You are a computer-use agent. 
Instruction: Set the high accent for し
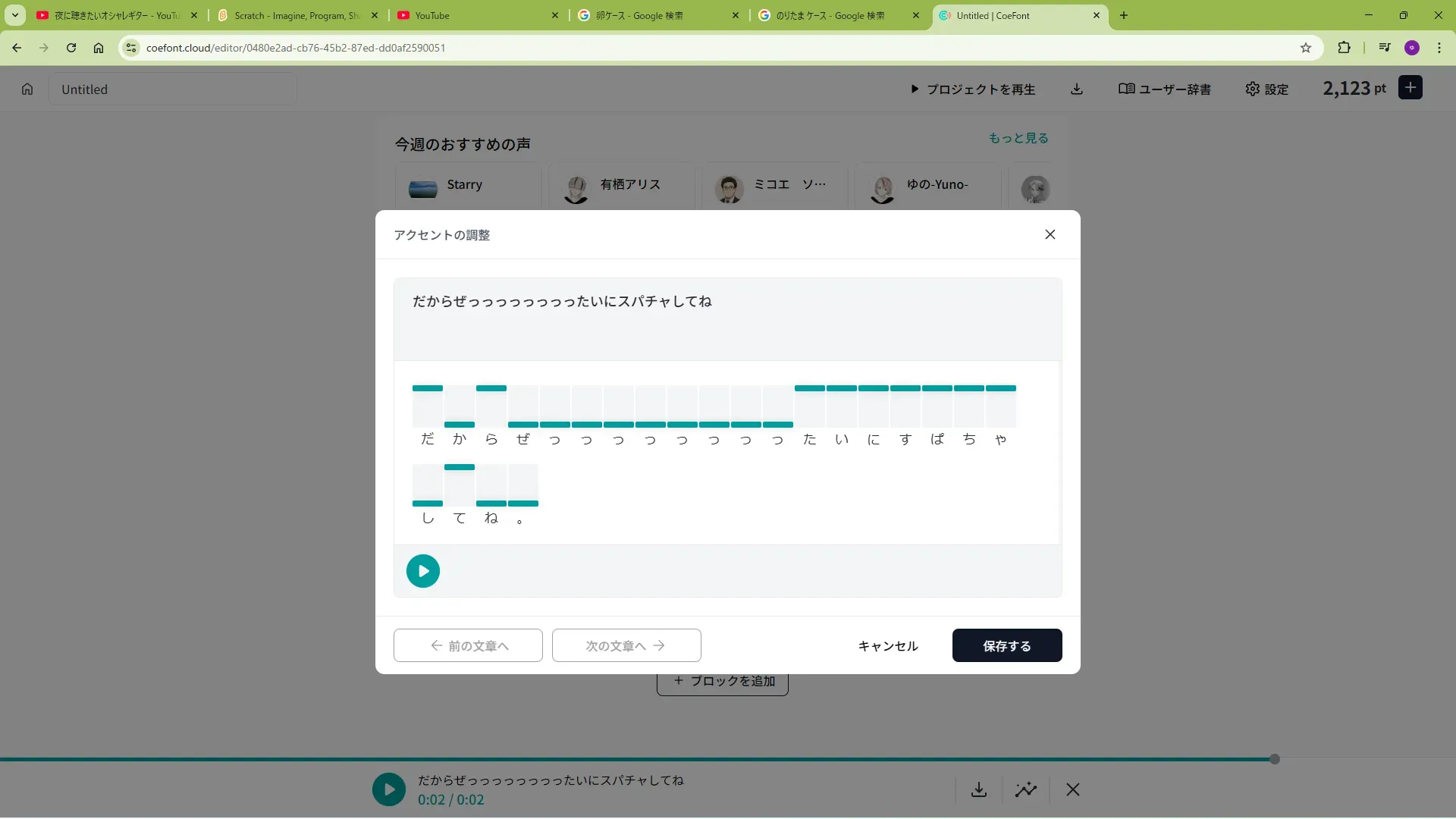click(428, 468)
